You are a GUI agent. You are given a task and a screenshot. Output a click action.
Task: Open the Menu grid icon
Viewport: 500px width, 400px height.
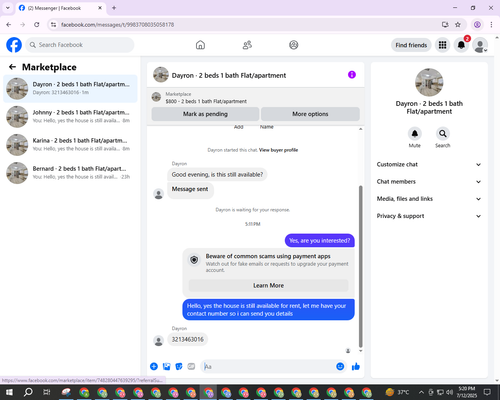pyautogui.click(x=442, y=45)
